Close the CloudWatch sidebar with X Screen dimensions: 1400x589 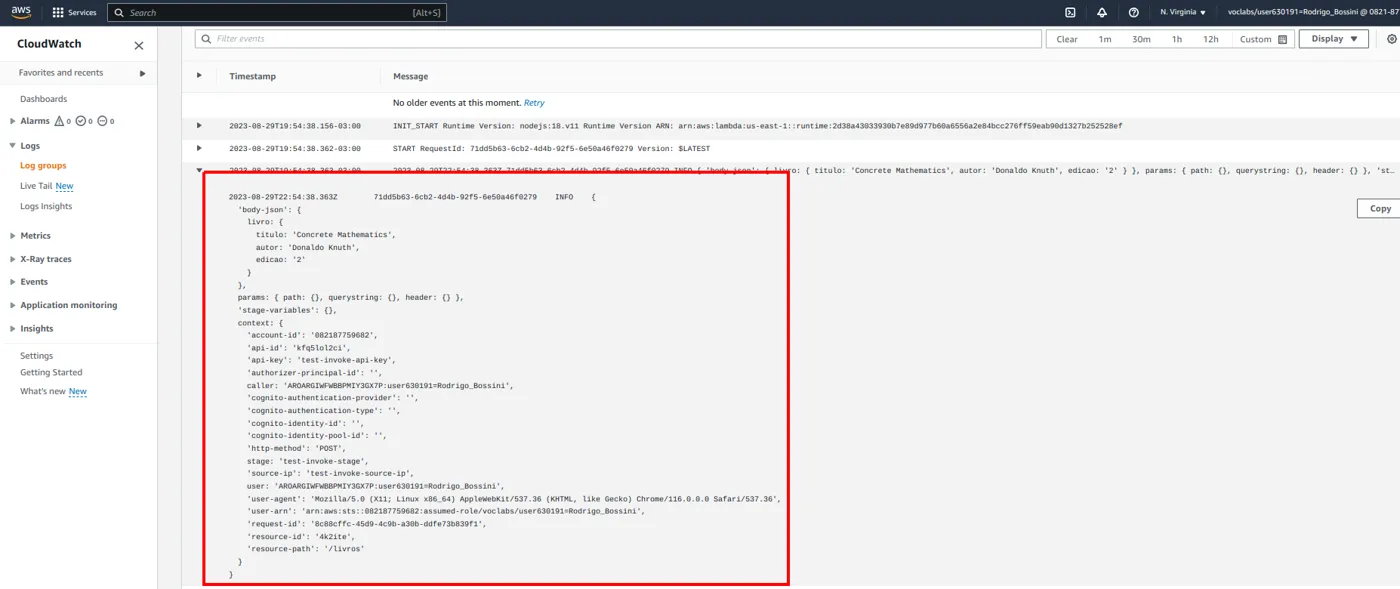[139, 45]
